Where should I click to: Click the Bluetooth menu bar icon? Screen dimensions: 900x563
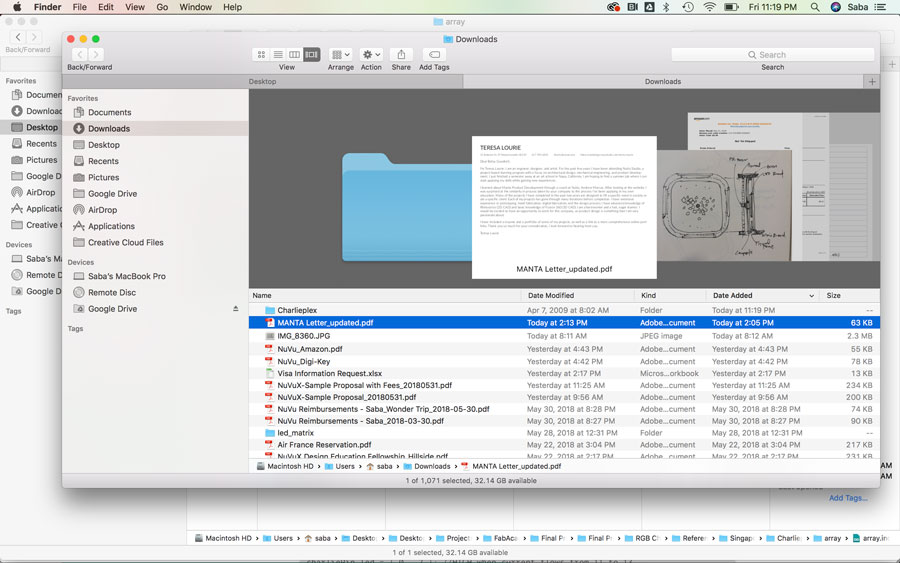pyautogui.click(x=666, y=7)
